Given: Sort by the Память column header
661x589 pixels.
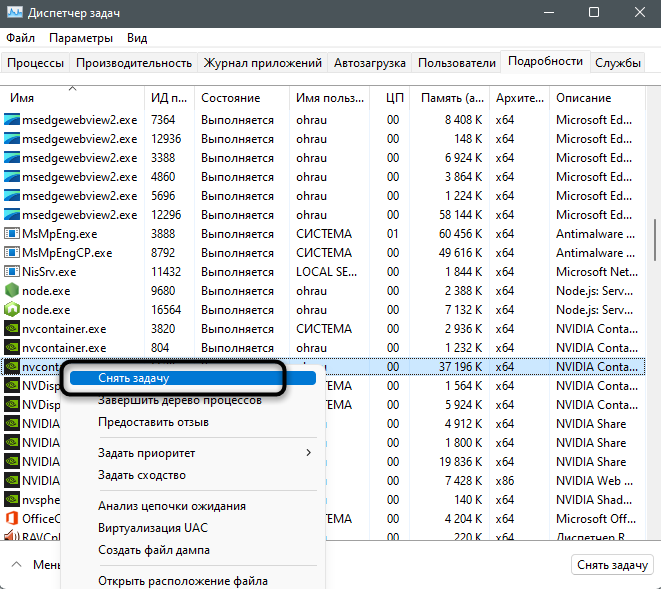Looking at the screenshot, I should (x=449, y=98).
